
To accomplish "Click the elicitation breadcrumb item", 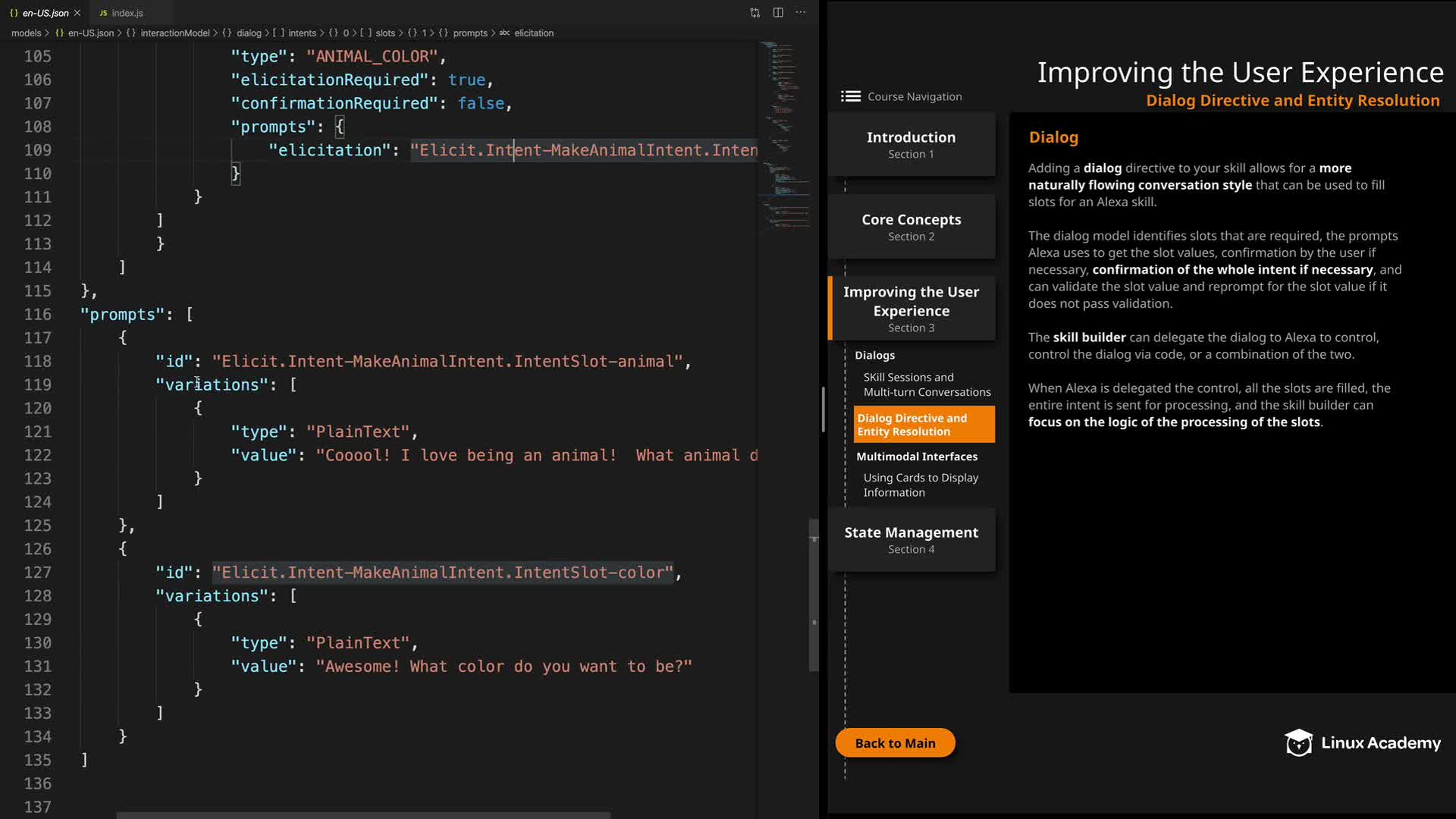I will pos(533,33).
